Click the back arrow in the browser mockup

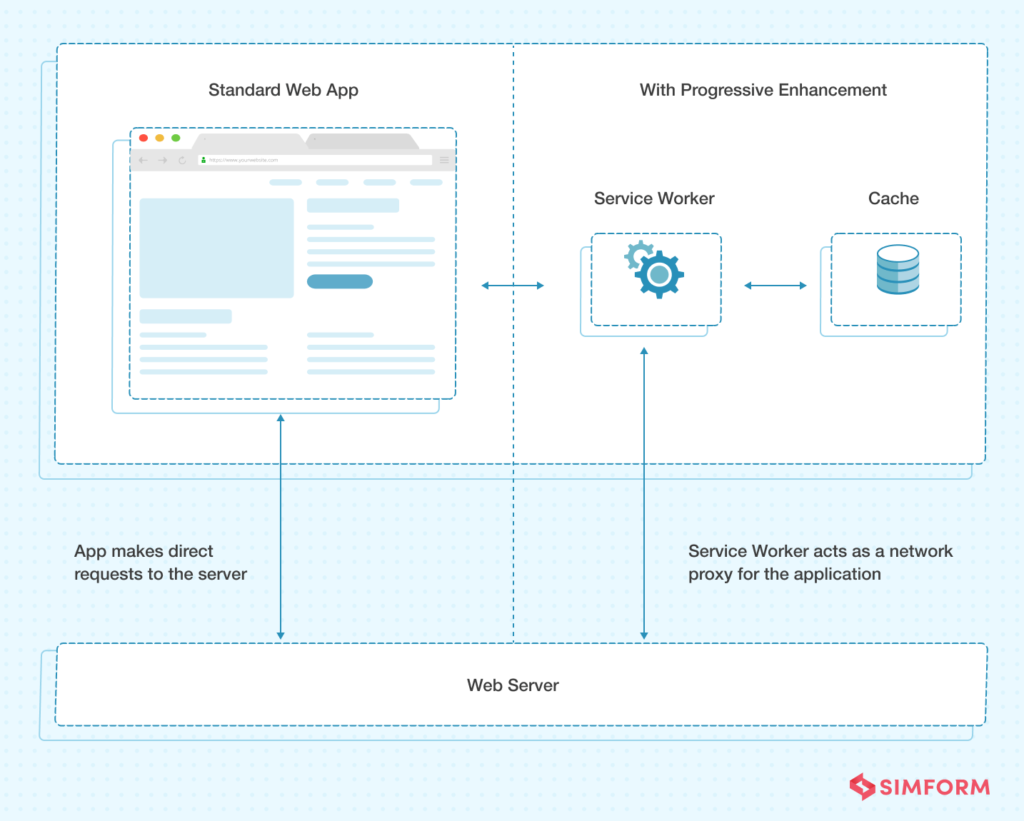(x=142, y=159)
